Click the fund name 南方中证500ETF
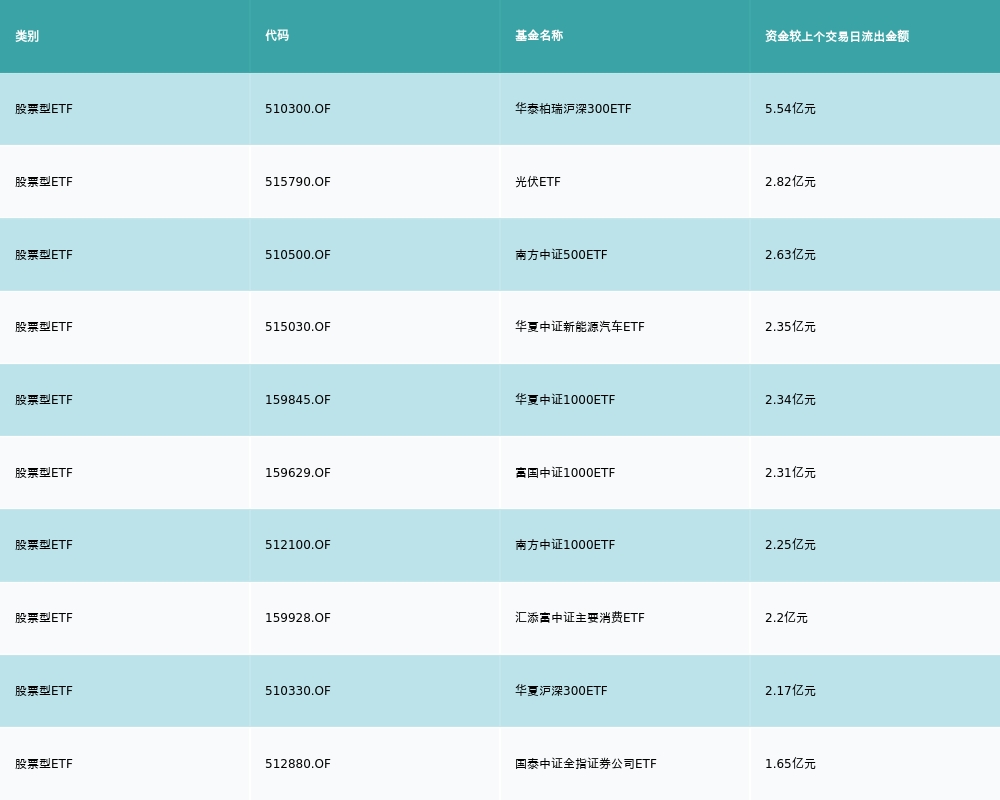The image size is (1000, 800). (561, 255)
